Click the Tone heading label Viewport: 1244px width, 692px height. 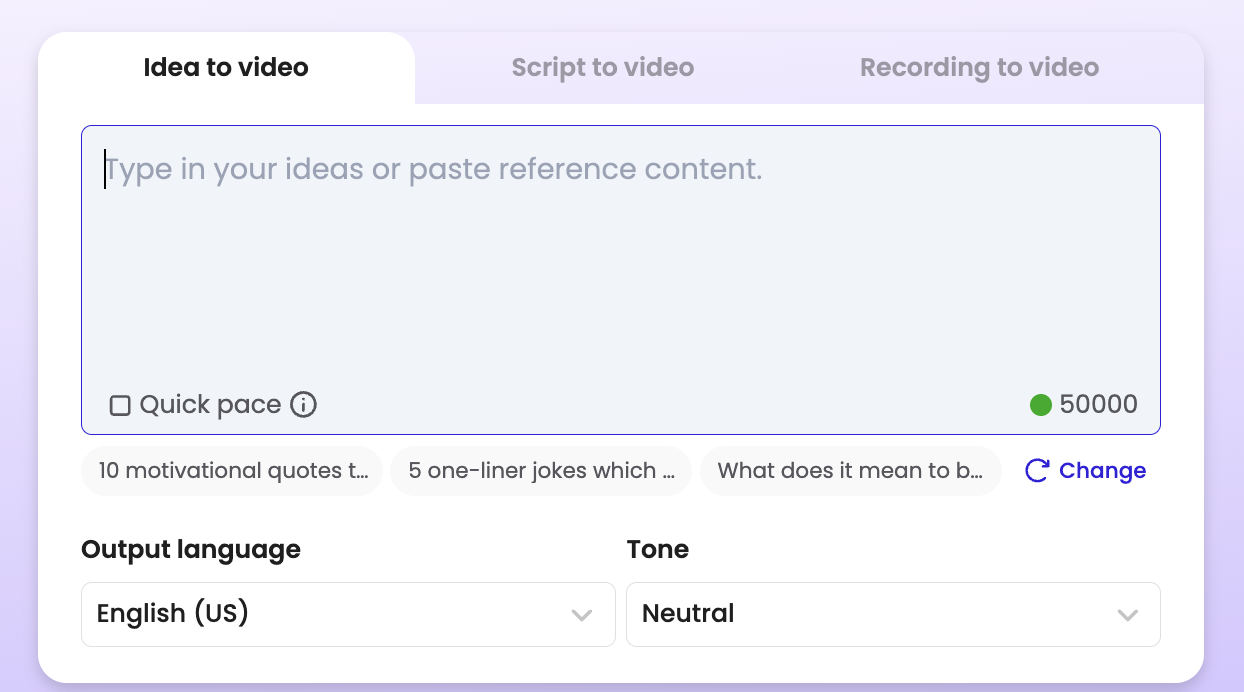pyautogui.click(x=657, y=550)
